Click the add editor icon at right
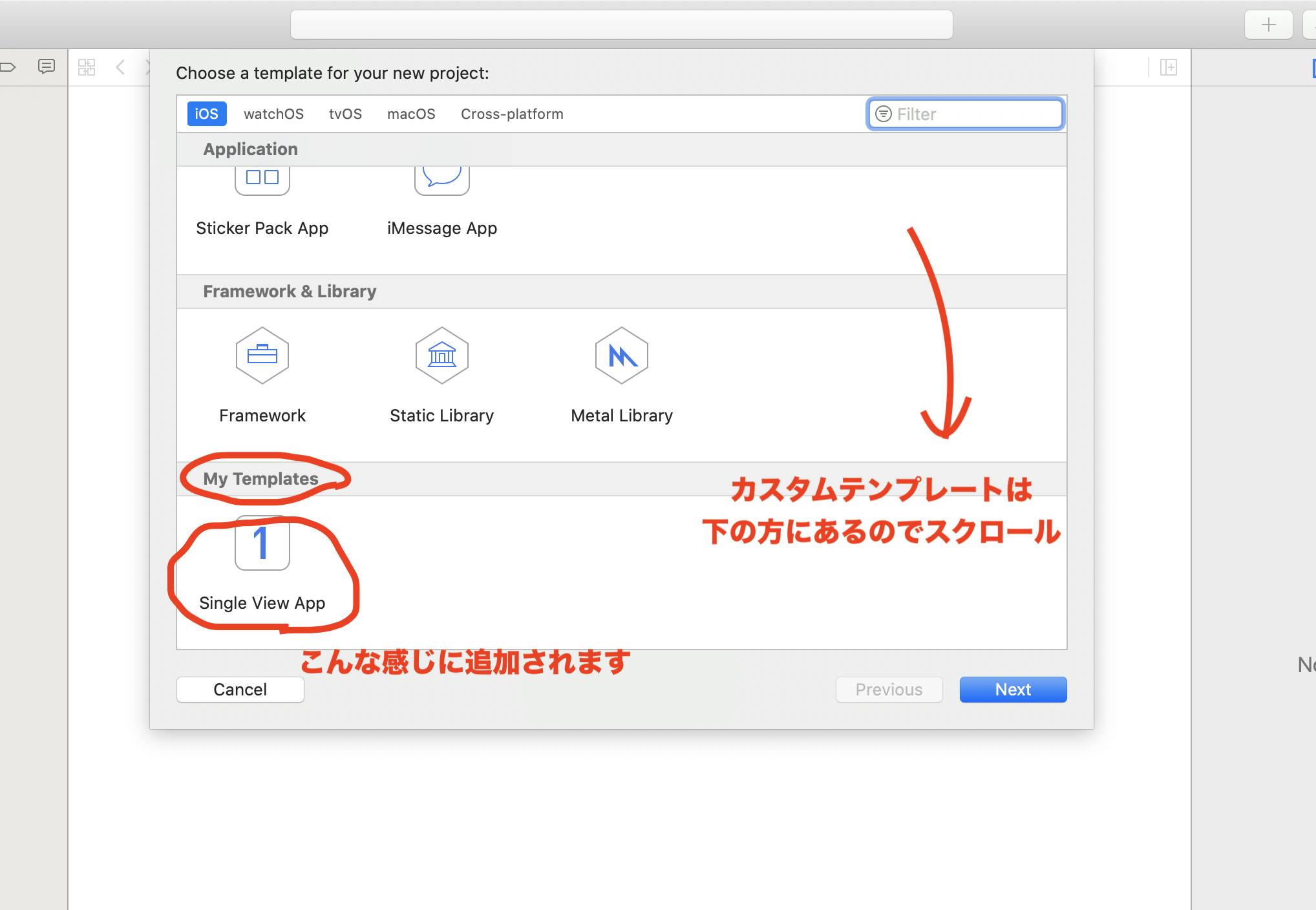This screenshot has height=910, width=1316. coord(1168,67)
